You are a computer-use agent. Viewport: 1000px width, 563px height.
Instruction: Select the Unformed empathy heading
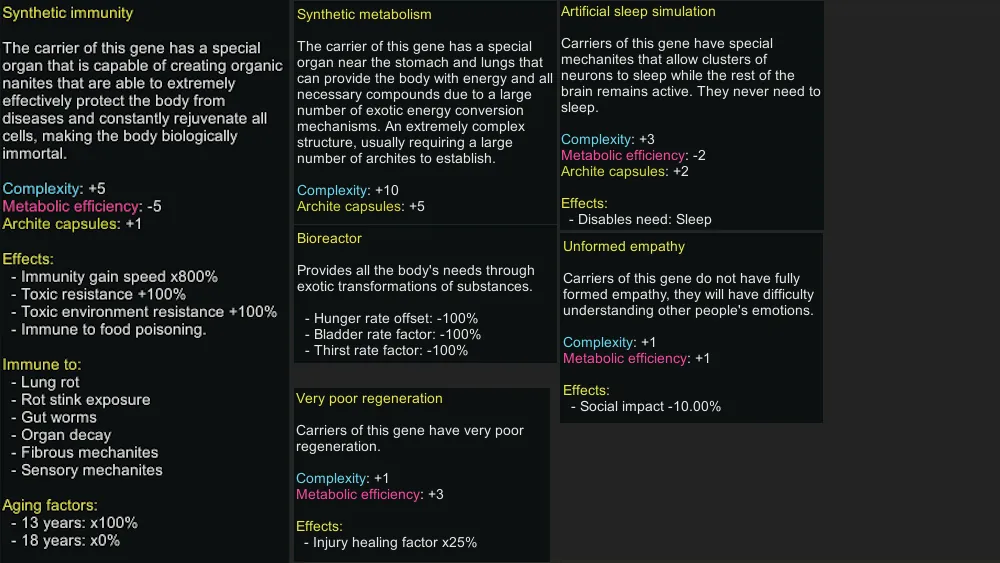(x=624, y=246)
